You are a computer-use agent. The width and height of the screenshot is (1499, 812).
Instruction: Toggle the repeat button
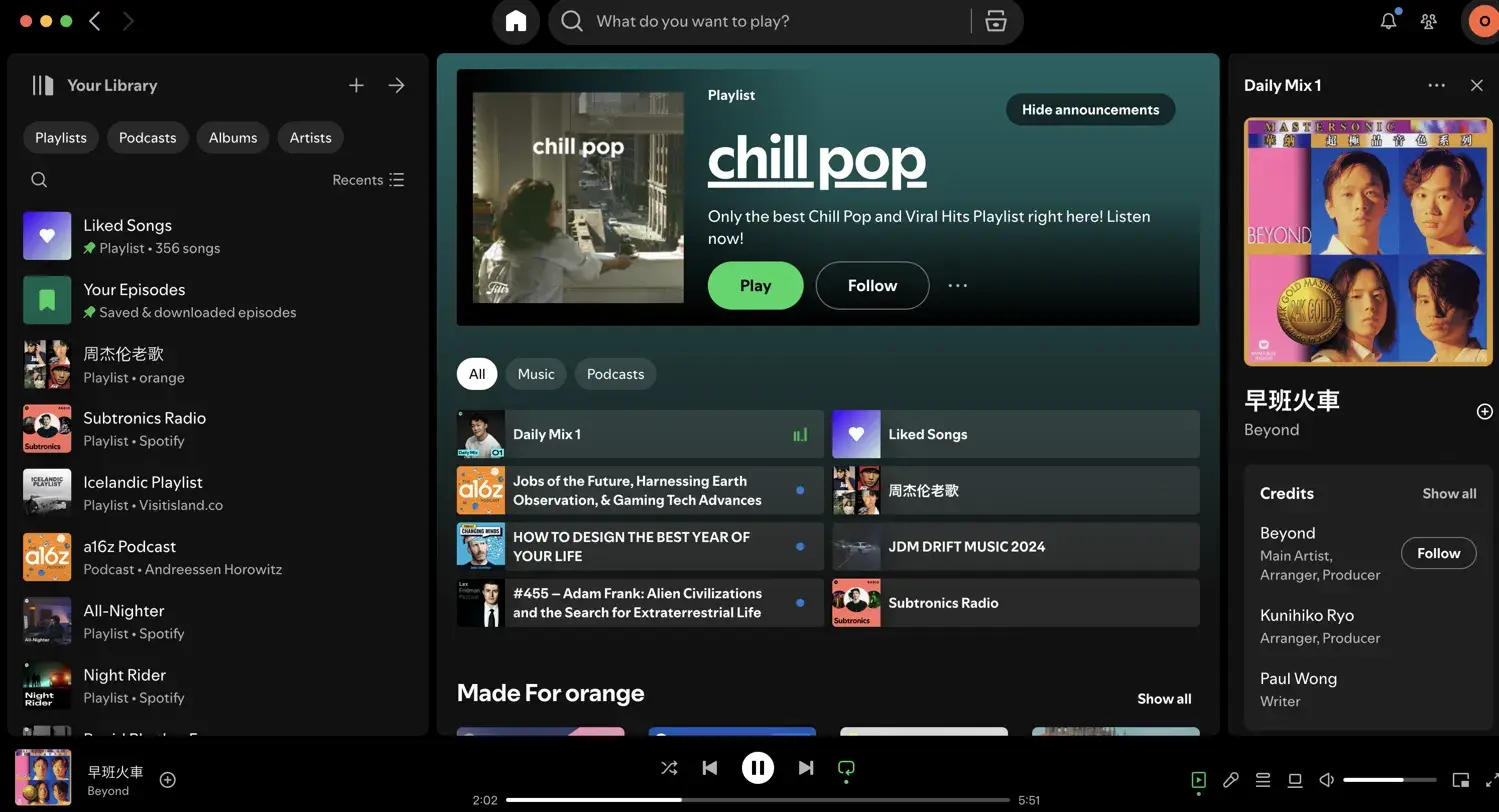tap(846, 768)
